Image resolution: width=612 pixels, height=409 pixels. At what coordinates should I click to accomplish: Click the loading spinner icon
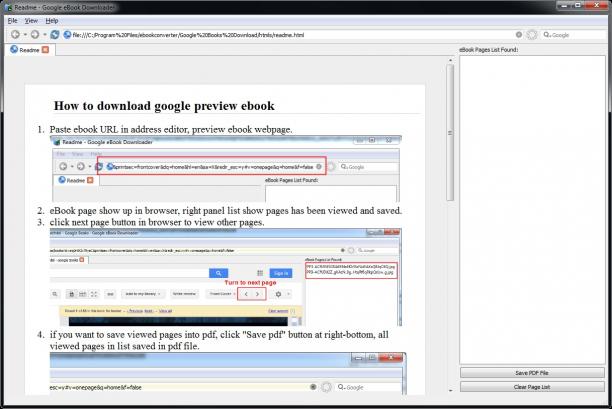(x=532, y=35)
